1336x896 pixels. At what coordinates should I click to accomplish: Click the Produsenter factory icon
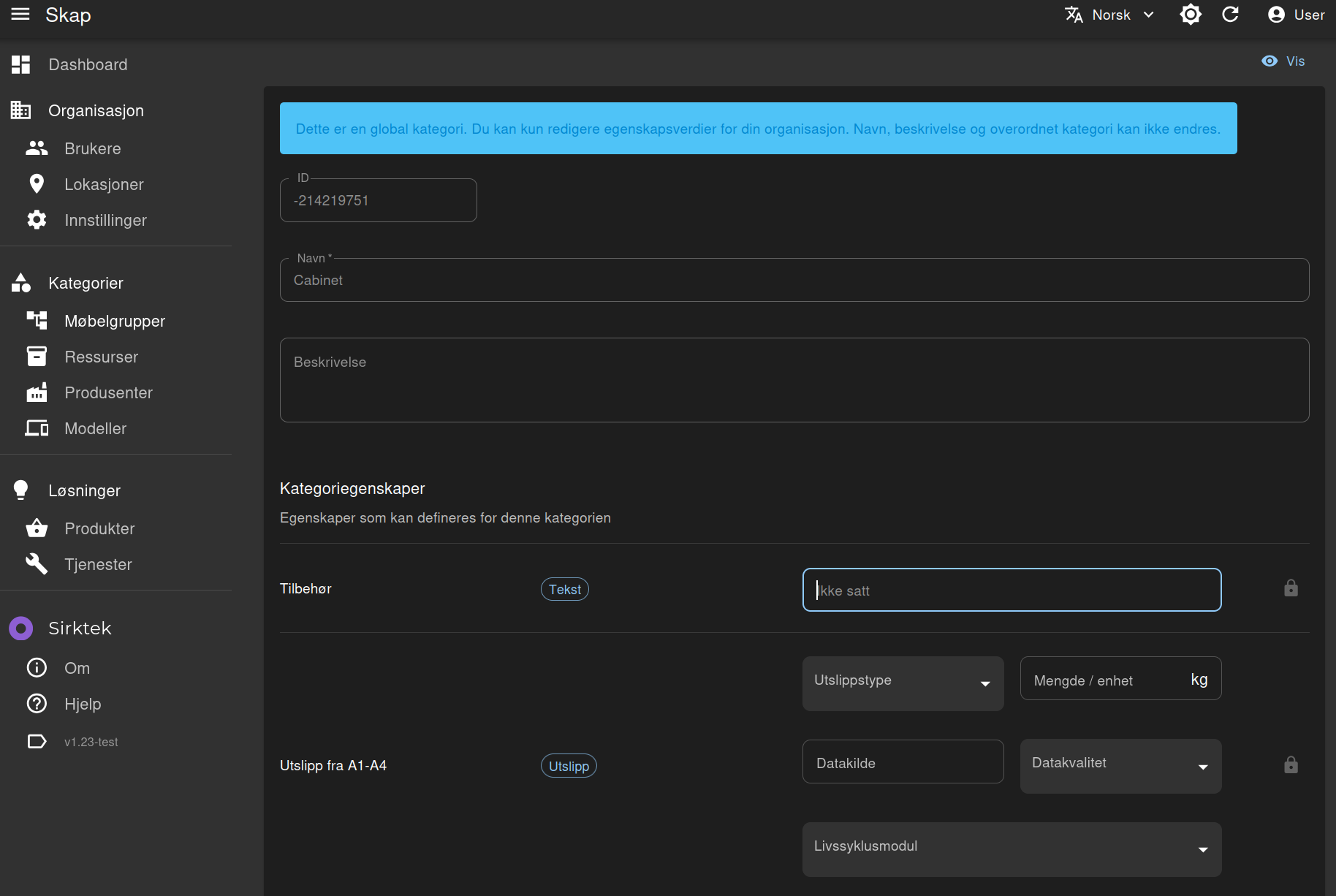(37, 393)
